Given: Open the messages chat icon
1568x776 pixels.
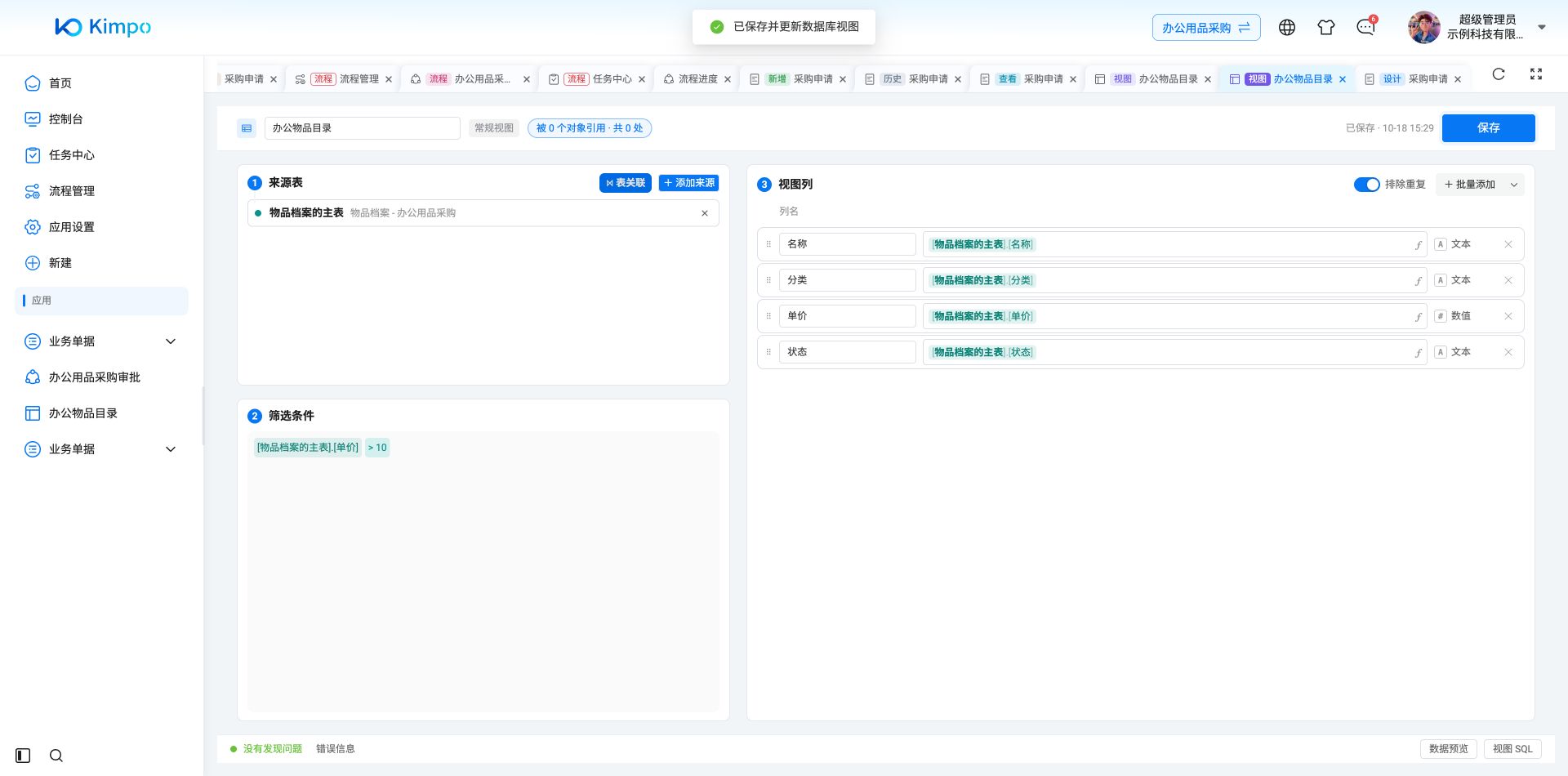Looking at the screenshot, I should click(1365, 27).
